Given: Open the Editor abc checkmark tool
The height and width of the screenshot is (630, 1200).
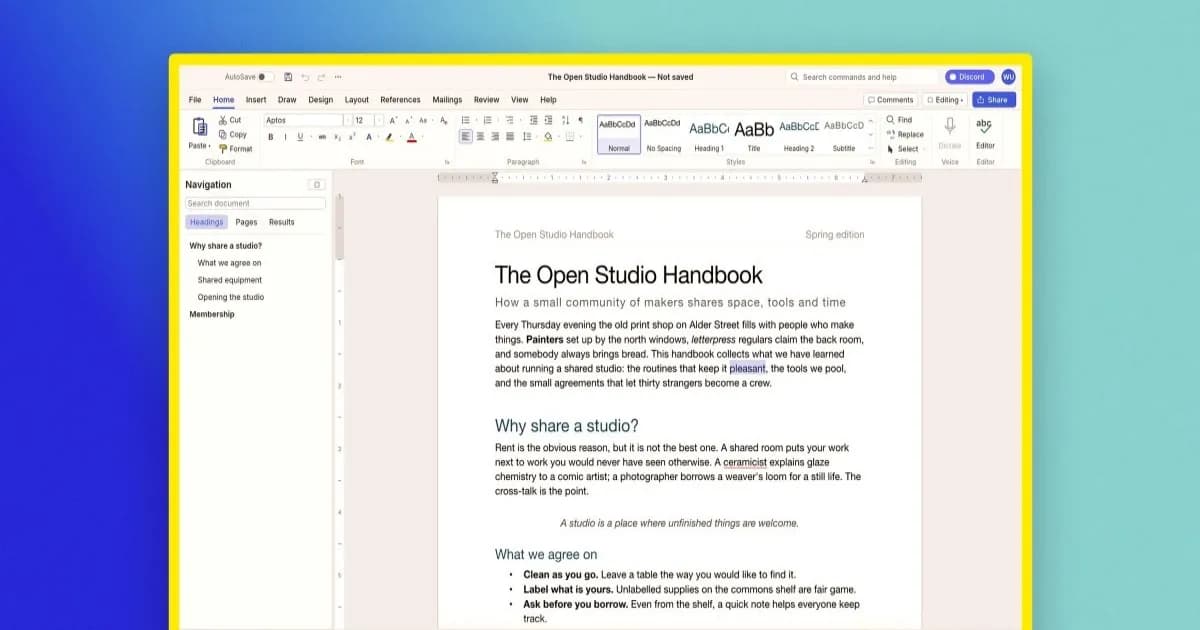Looking at the screenshot, I should pyautogui.click(x=985, y=125).
